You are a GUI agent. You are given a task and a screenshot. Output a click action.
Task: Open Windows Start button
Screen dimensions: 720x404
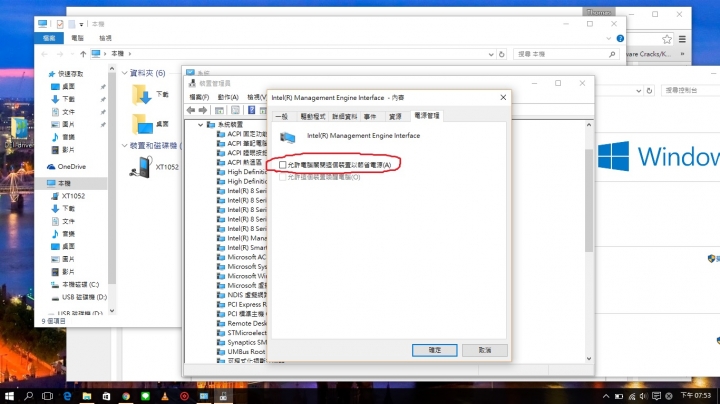[x=9, y=396]
